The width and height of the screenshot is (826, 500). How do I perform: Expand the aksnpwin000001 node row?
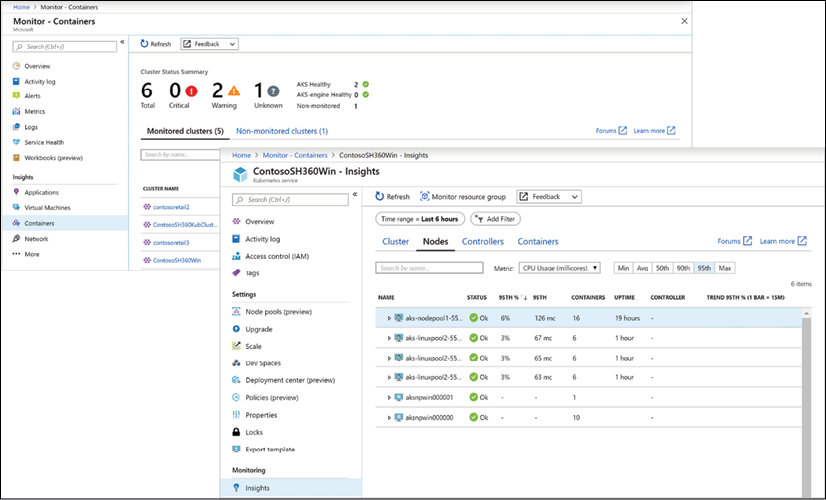click(389, 398)
